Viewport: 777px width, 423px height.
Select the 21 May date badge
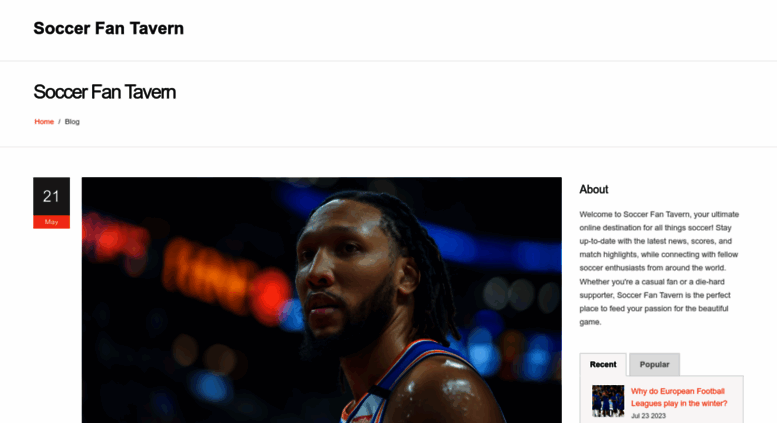52,203
